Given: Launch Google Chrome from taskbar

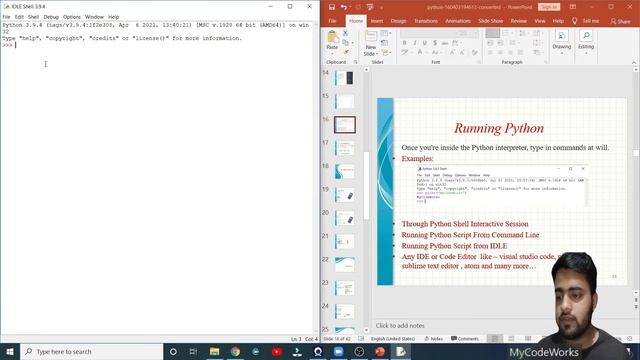Looking at the screenshot, I should (x=235, y=351).
